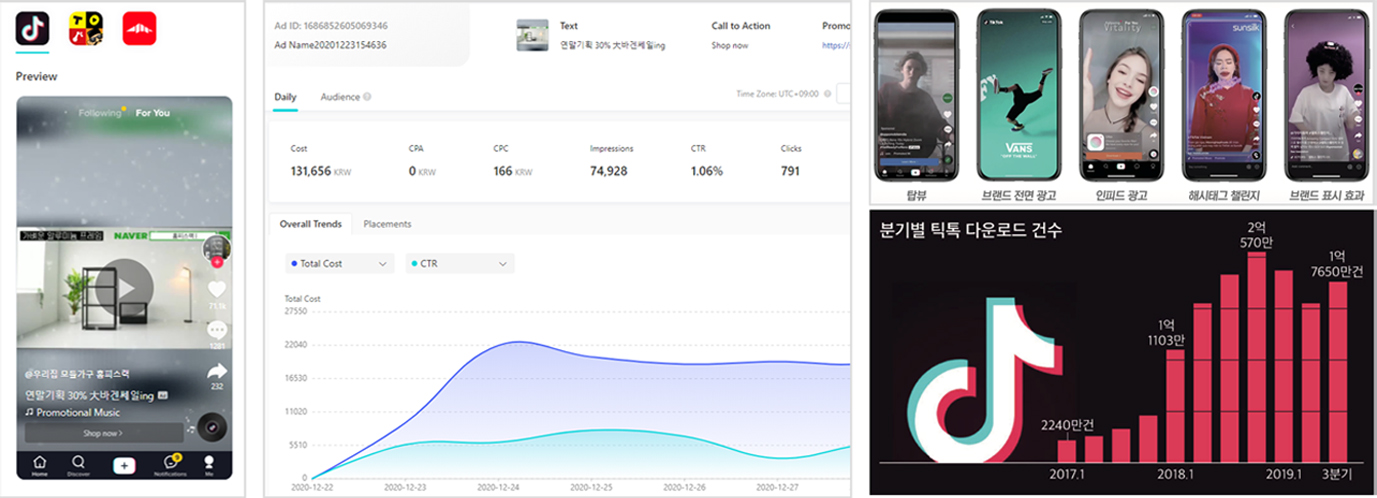Select the red BuzzVideo placement icon

click(x=139, y=30)
